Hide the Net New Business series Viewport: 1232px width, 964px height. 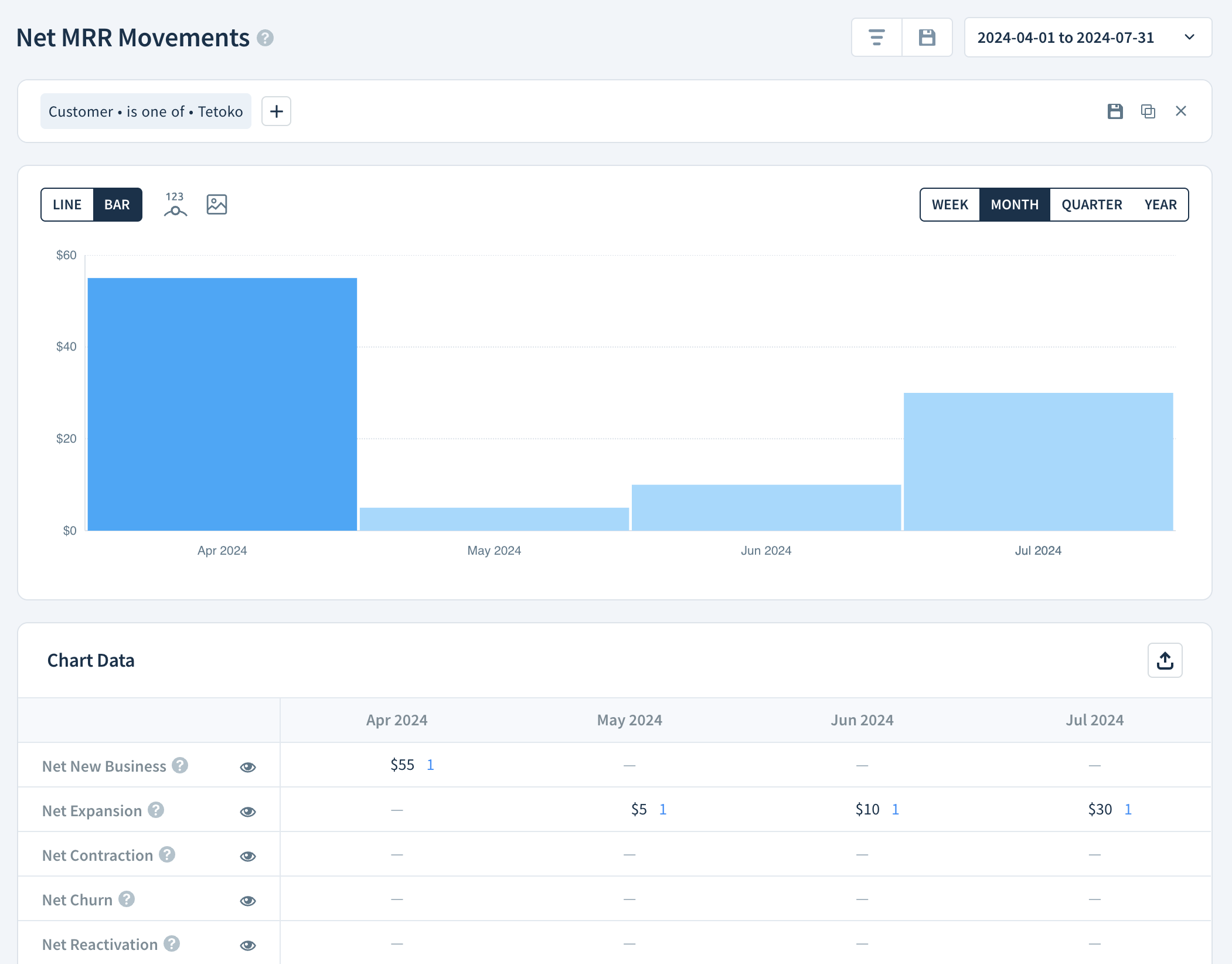248,766
